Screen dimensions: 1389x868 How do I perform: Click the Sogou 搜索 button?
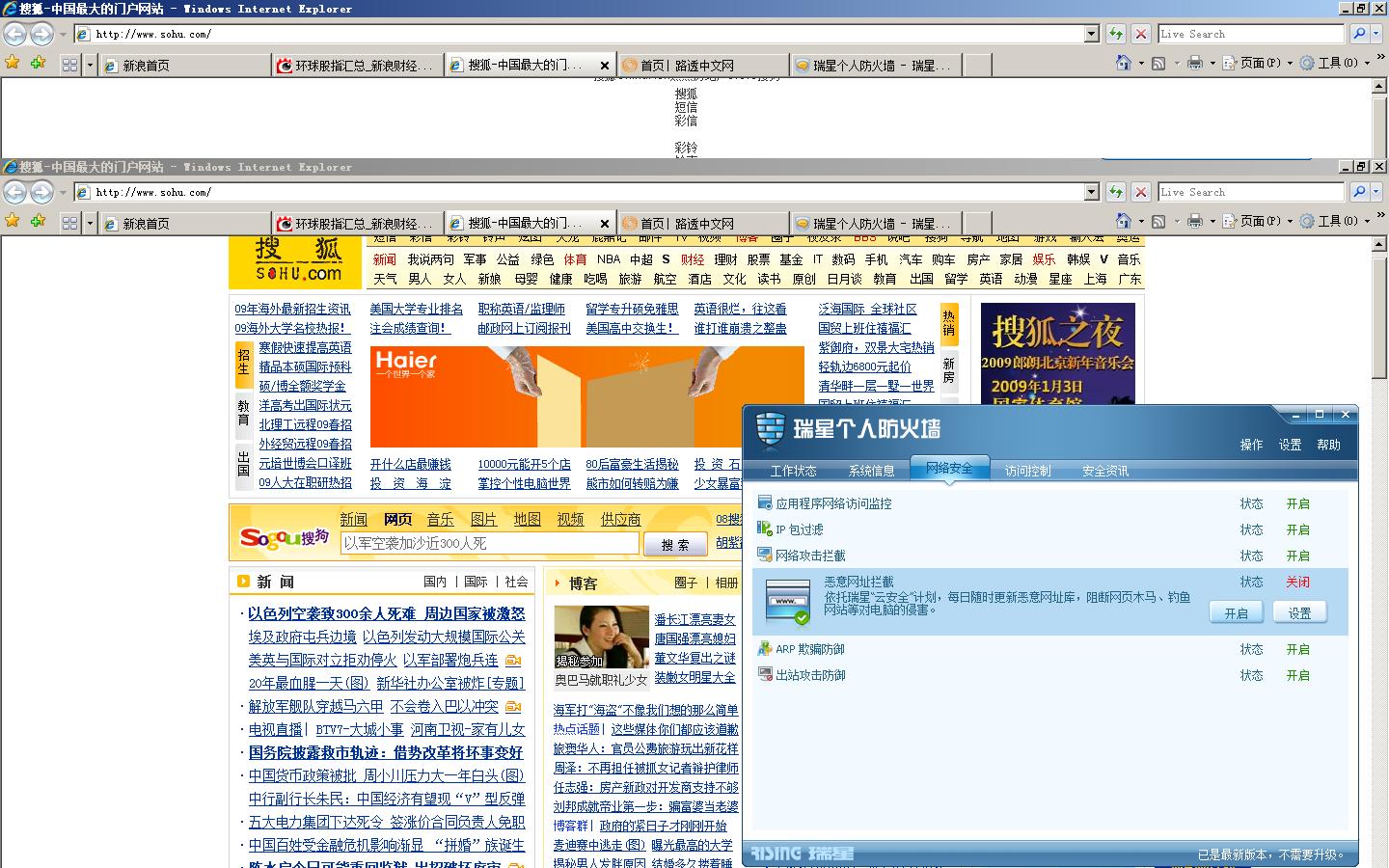[x=675, y=544]
